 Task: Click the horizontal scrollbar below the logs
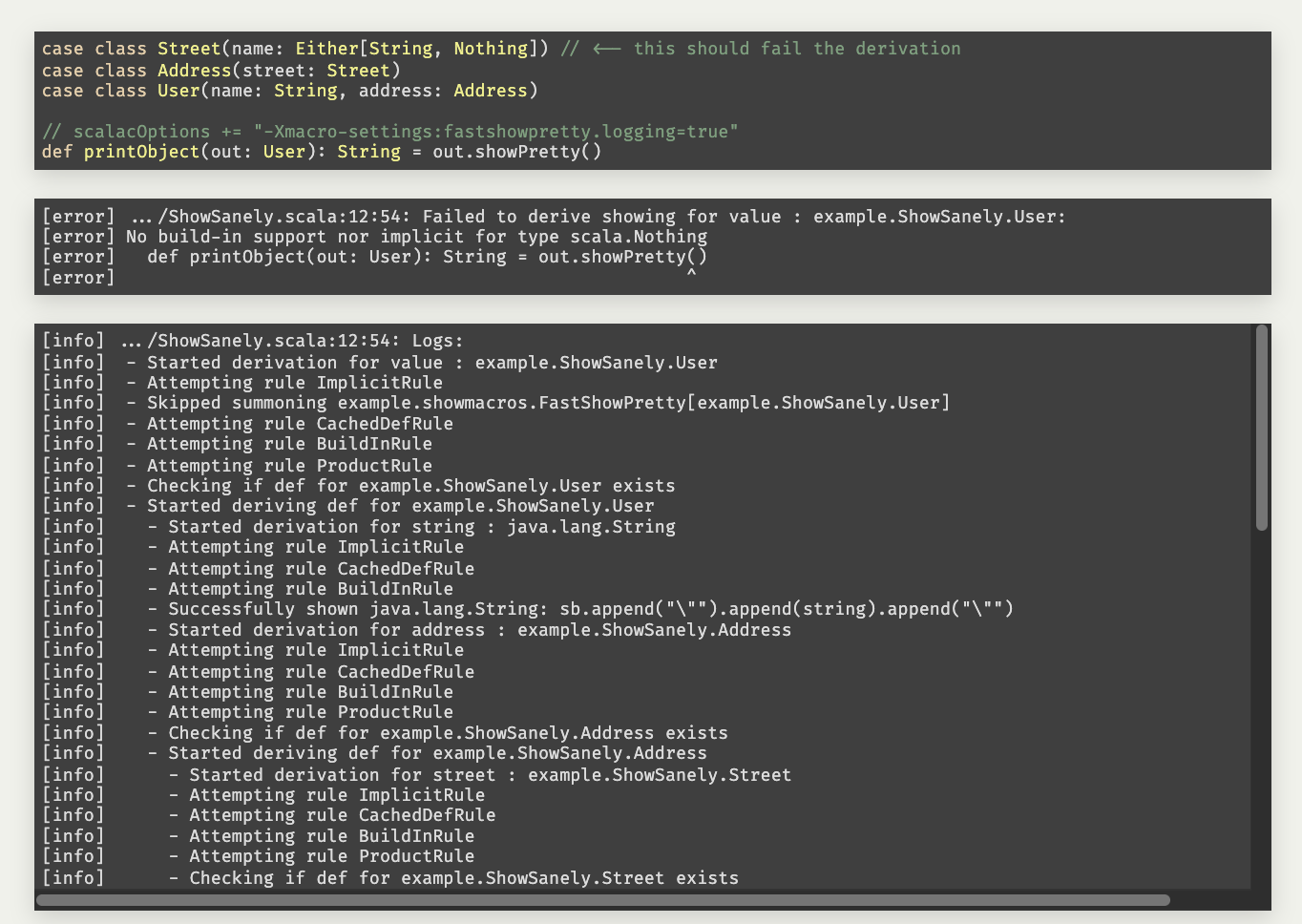pyautogui.click(x=601, y=899)
